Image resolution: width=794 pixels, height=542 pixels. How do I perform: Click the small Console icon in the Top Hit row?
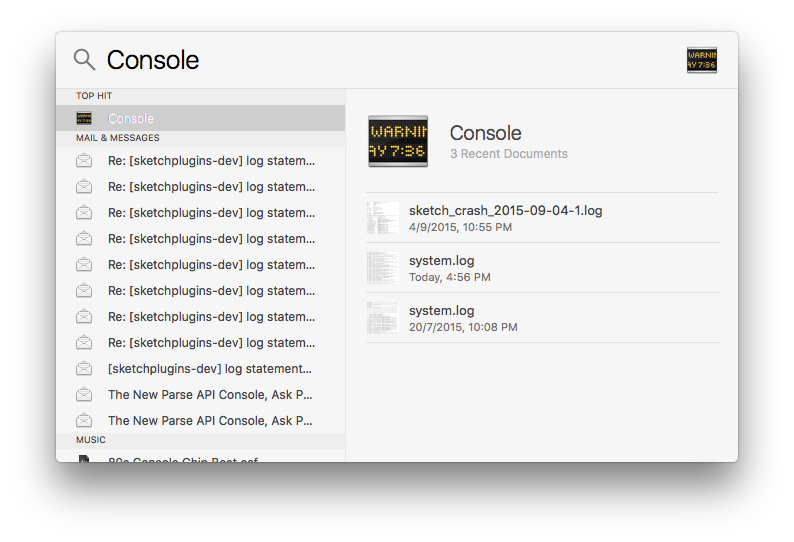[x=84, y=119]
